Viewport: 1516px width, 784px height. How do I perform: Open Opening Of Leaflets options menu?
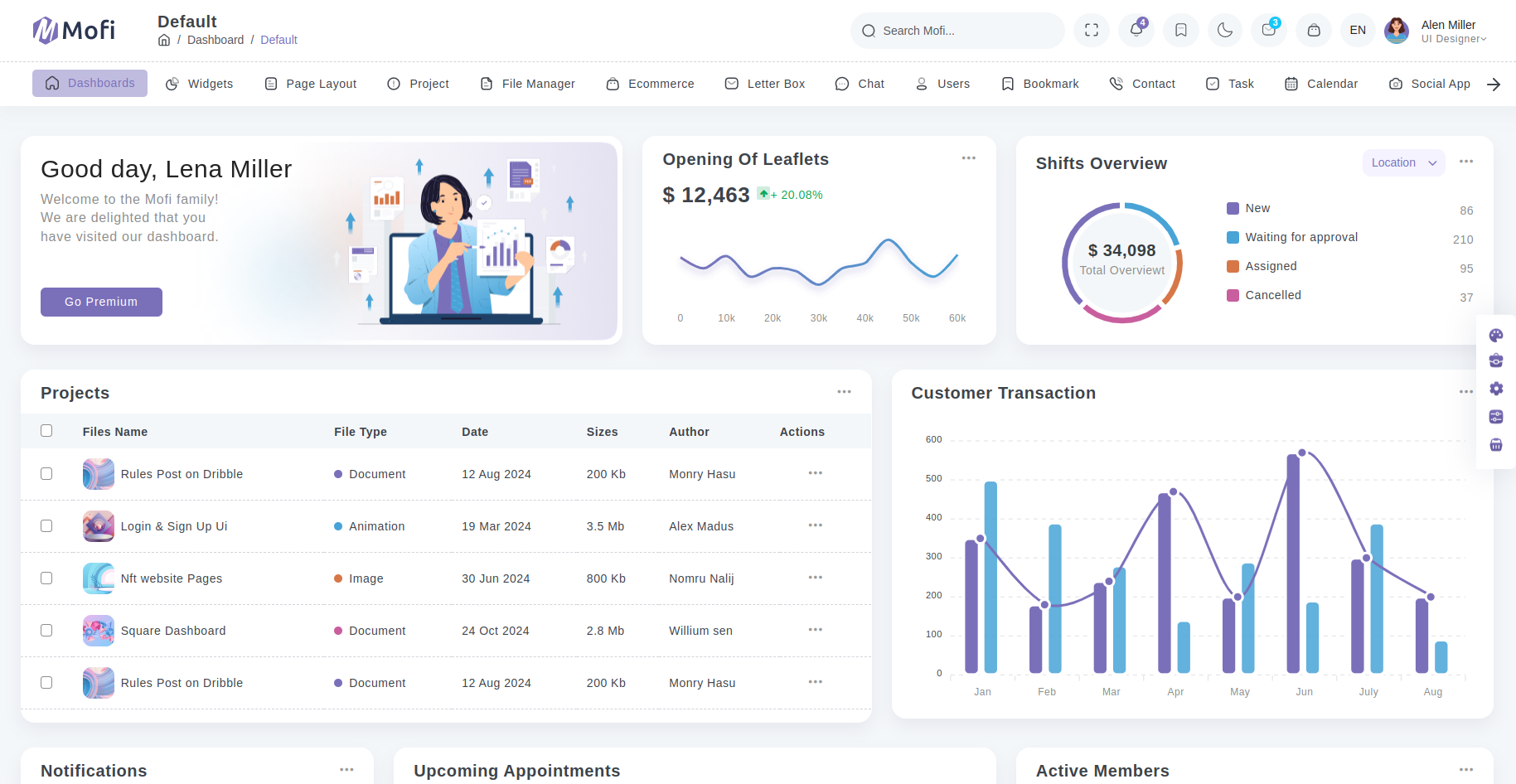coord(968,158)
